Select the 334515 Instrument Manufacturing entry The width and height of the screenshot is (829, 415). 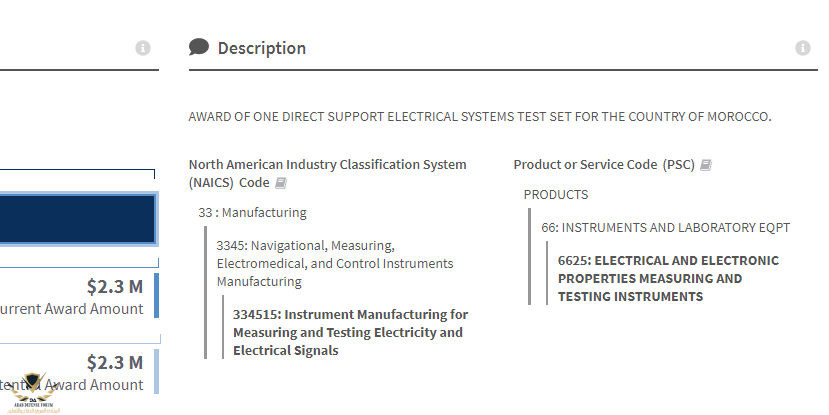(350, 332)
